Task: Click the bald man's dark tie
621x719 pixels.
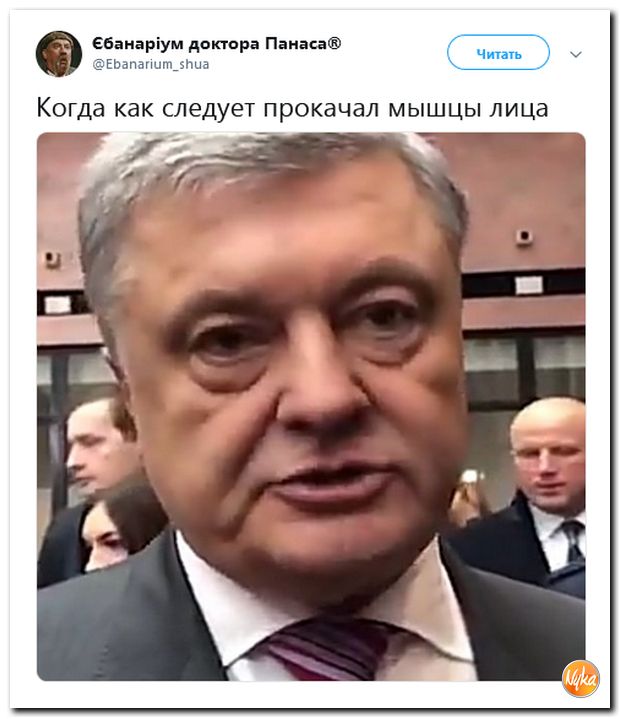Action: tap(573, 541)
